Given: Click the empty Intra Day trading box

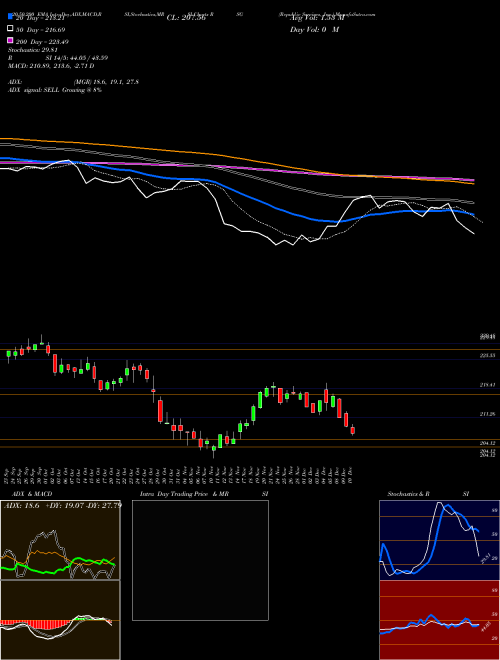Looking at the screenshot, I should click(x=200, y=560).
